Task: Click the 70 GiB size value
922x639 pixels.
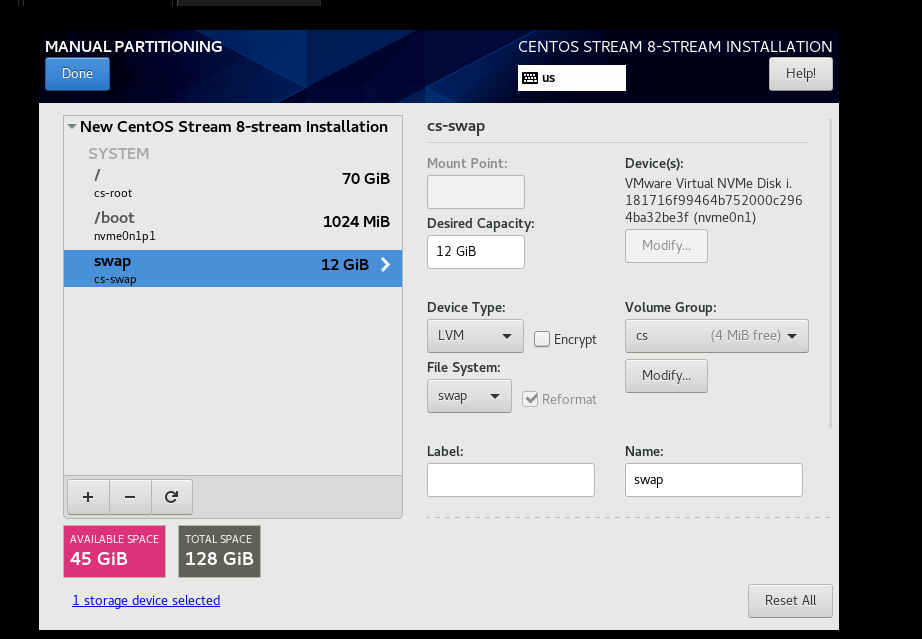Action: 366,178
